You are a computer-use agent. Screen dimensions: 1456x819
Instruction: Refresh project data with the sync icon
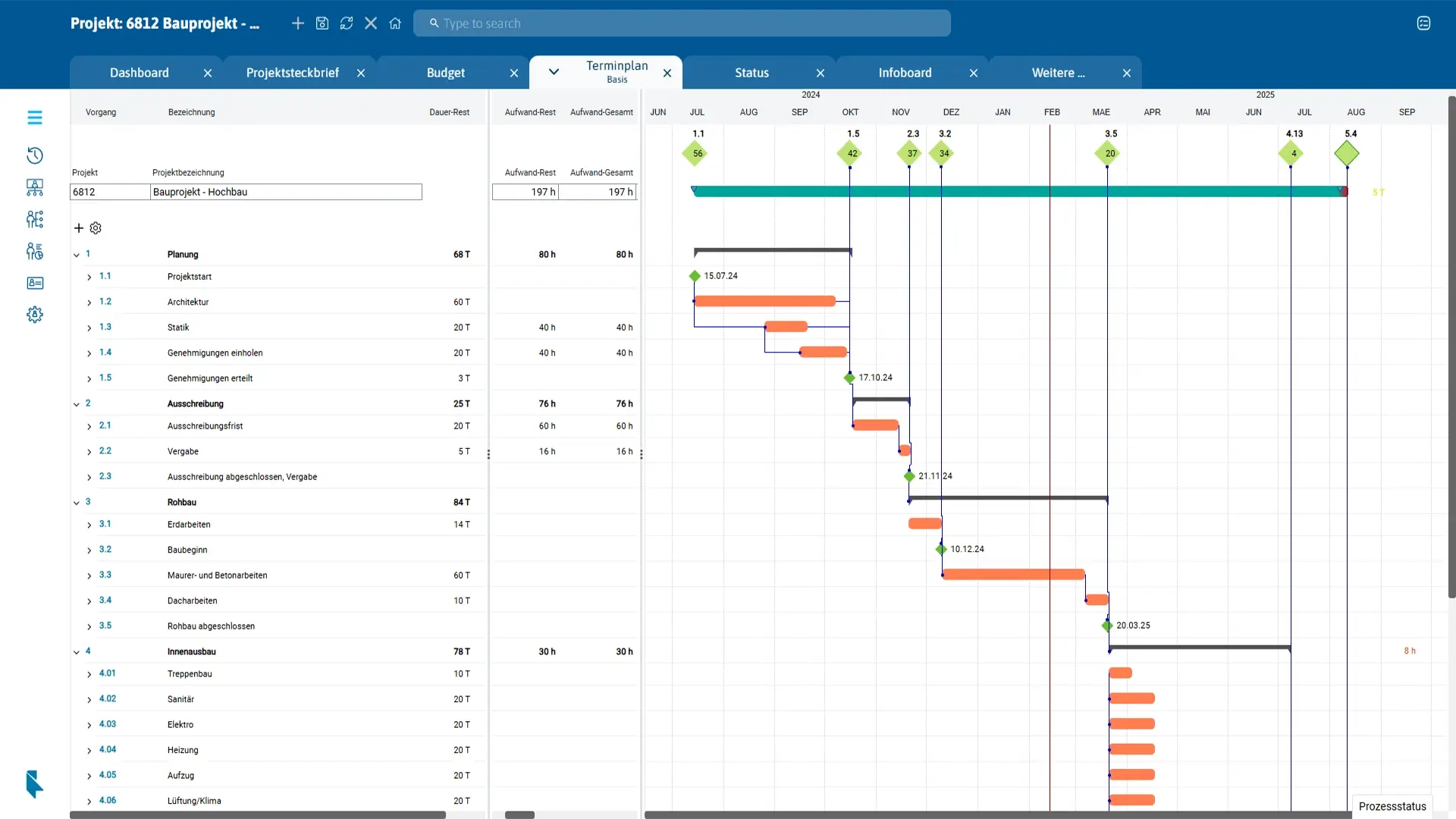(x=347, y=24)
